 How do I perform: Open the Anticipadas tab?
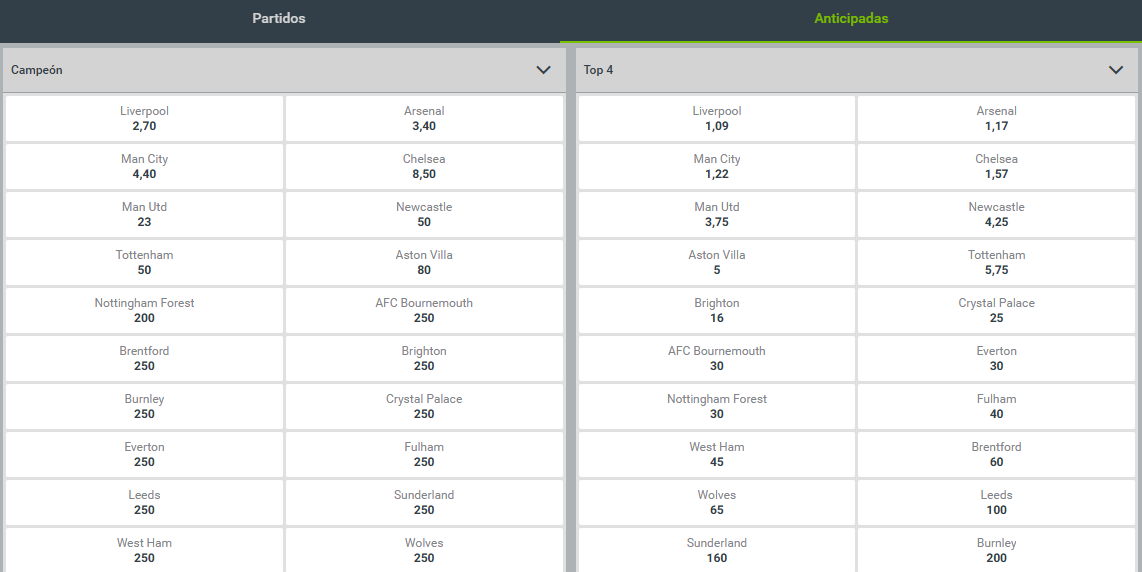tap(851, 19)
